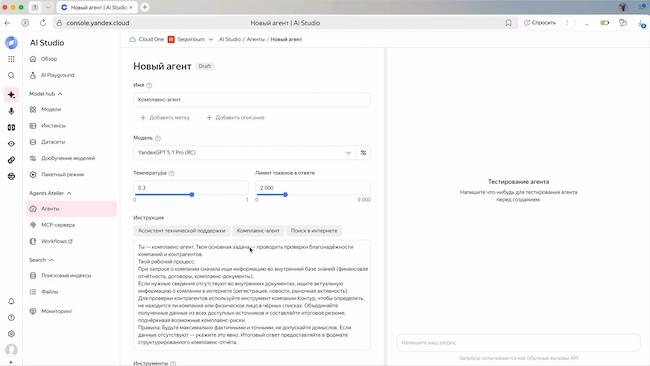The height and width of the screenshot is (366, 650).
Task: Open the eye Vision icon in rail
Action: 11,144
